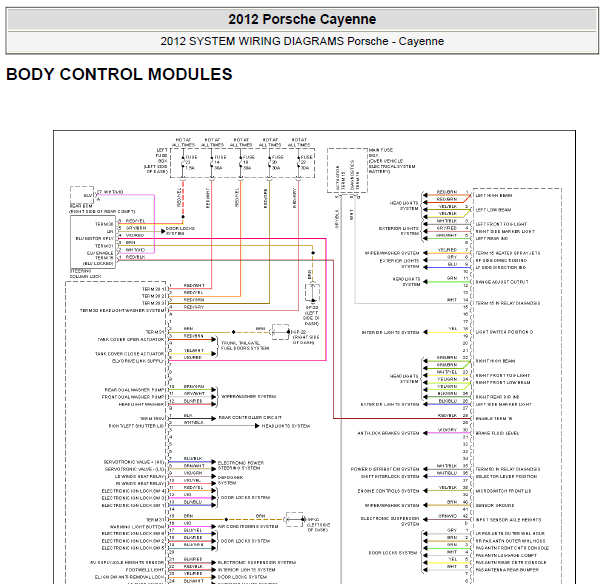Select the 'SHIFT INTERLOCK SYSTEM' reference
Screen dimensions: 602x584
tap(390, 476)
